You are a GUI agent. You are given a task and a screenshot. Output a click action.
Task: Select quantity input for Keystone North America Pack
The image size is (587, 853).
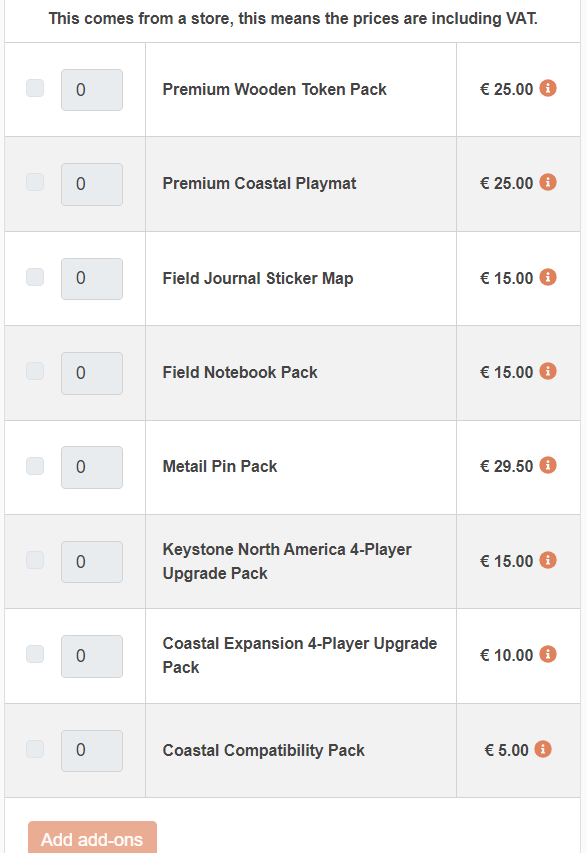pyautogui.click(x=92, y=562)
